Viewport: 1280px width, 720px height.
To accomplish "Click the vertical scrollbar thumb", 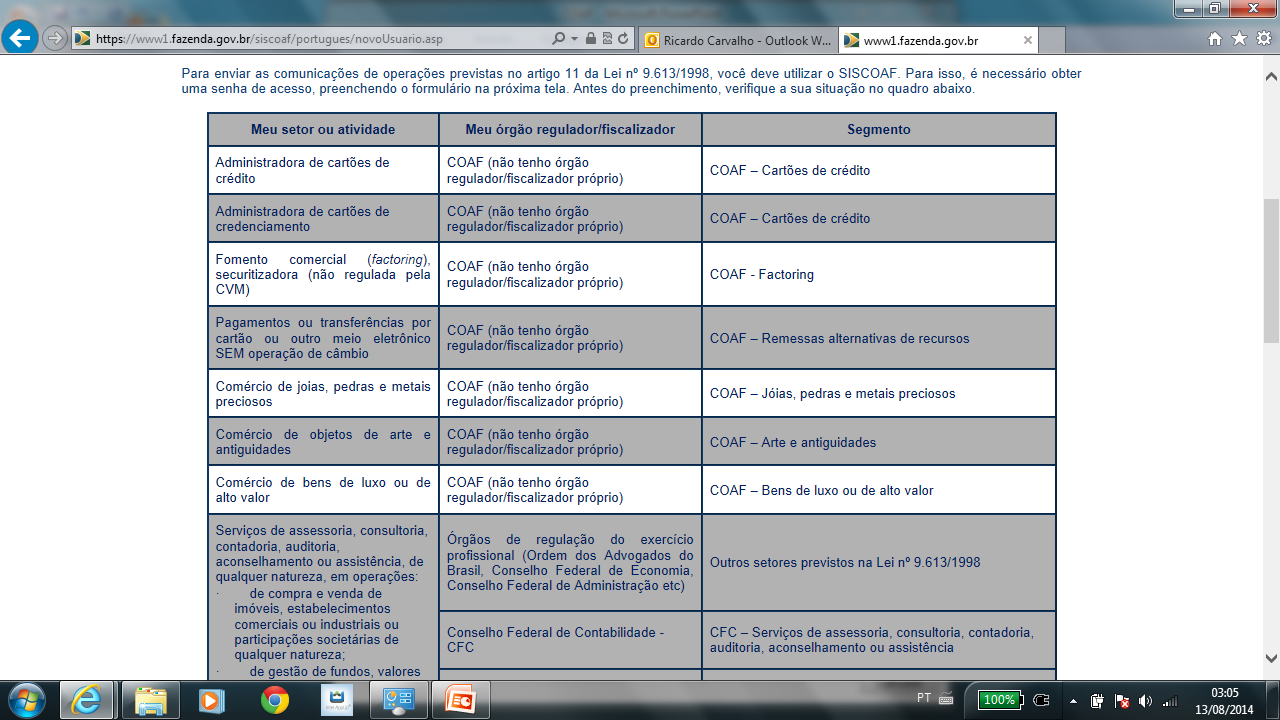I will 1271,271.
